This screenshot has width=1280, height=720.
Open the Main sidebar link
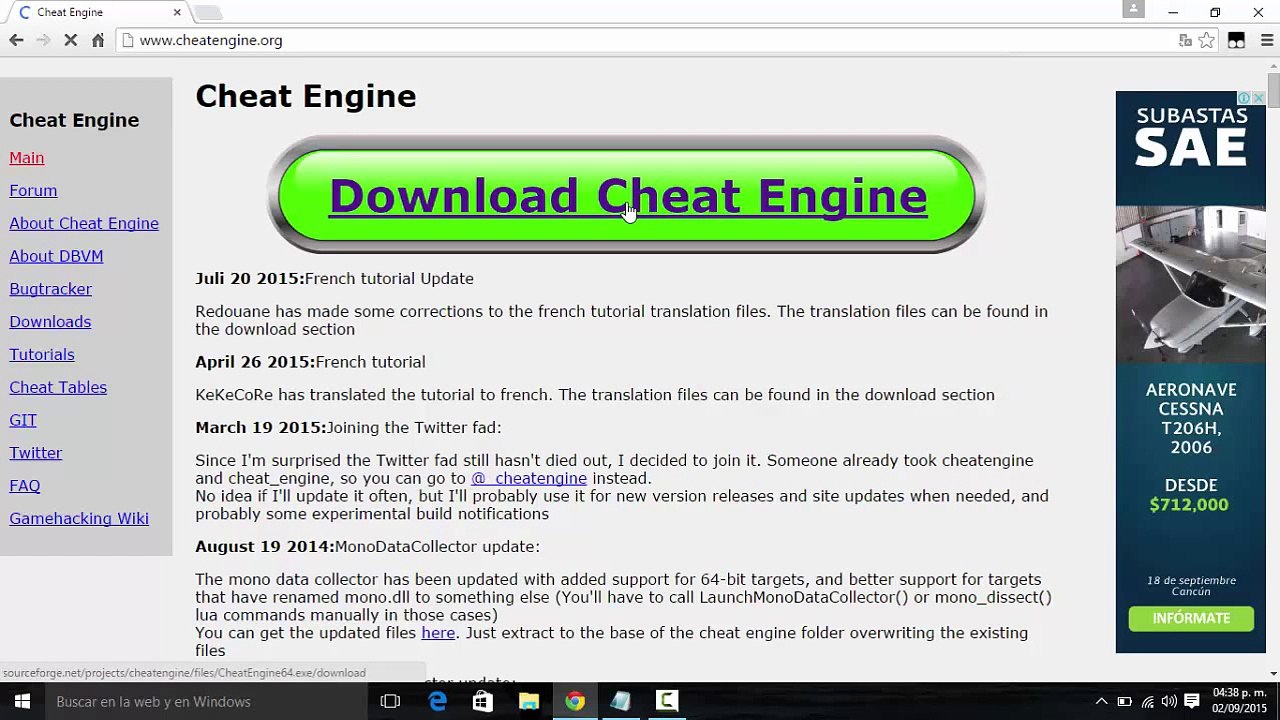point(27,158)
